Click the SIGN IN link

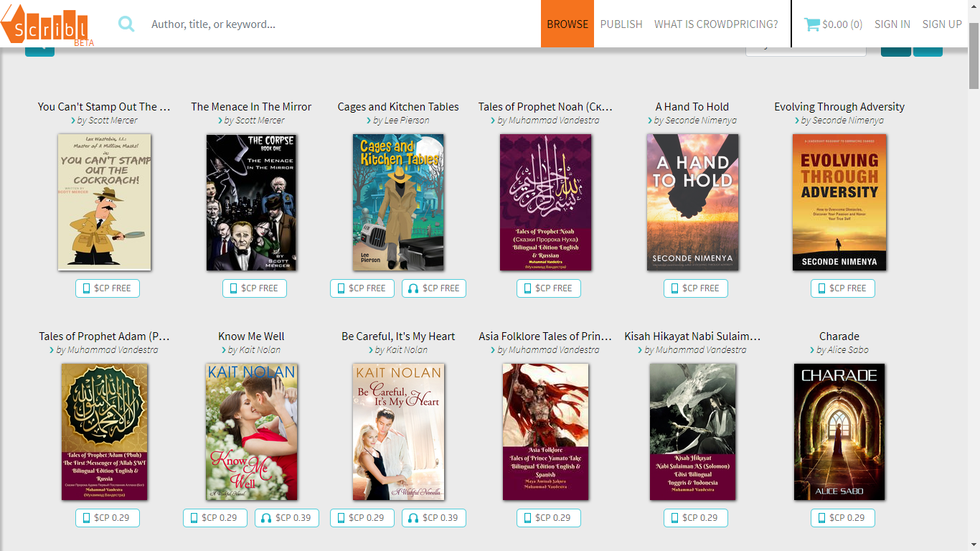click(892, 24)
